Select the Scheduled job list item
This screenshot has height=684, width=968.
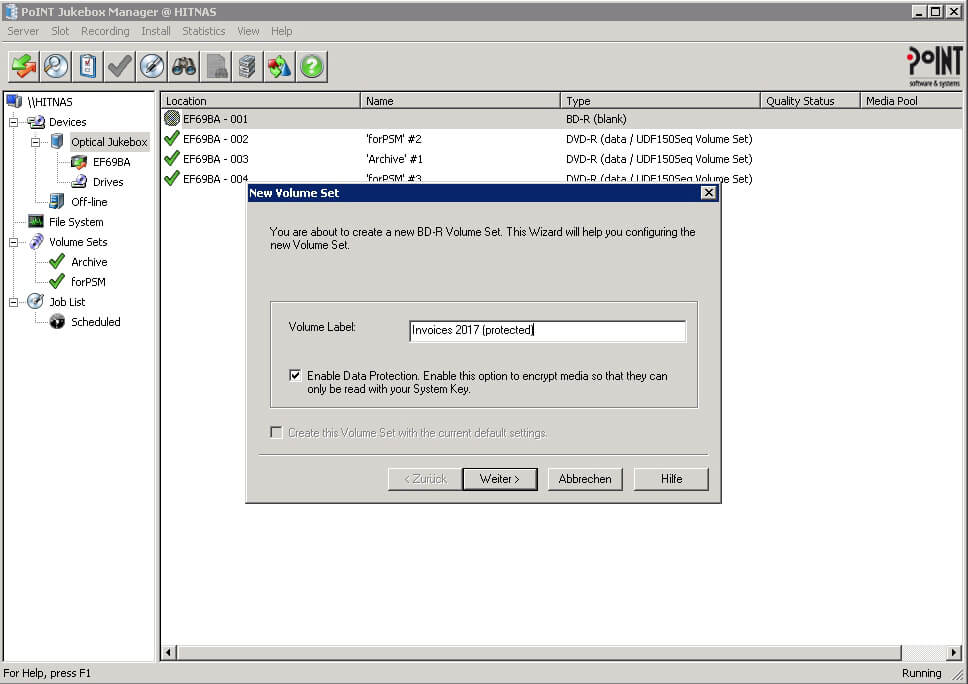pyautogui.click(x=96, y=322)
